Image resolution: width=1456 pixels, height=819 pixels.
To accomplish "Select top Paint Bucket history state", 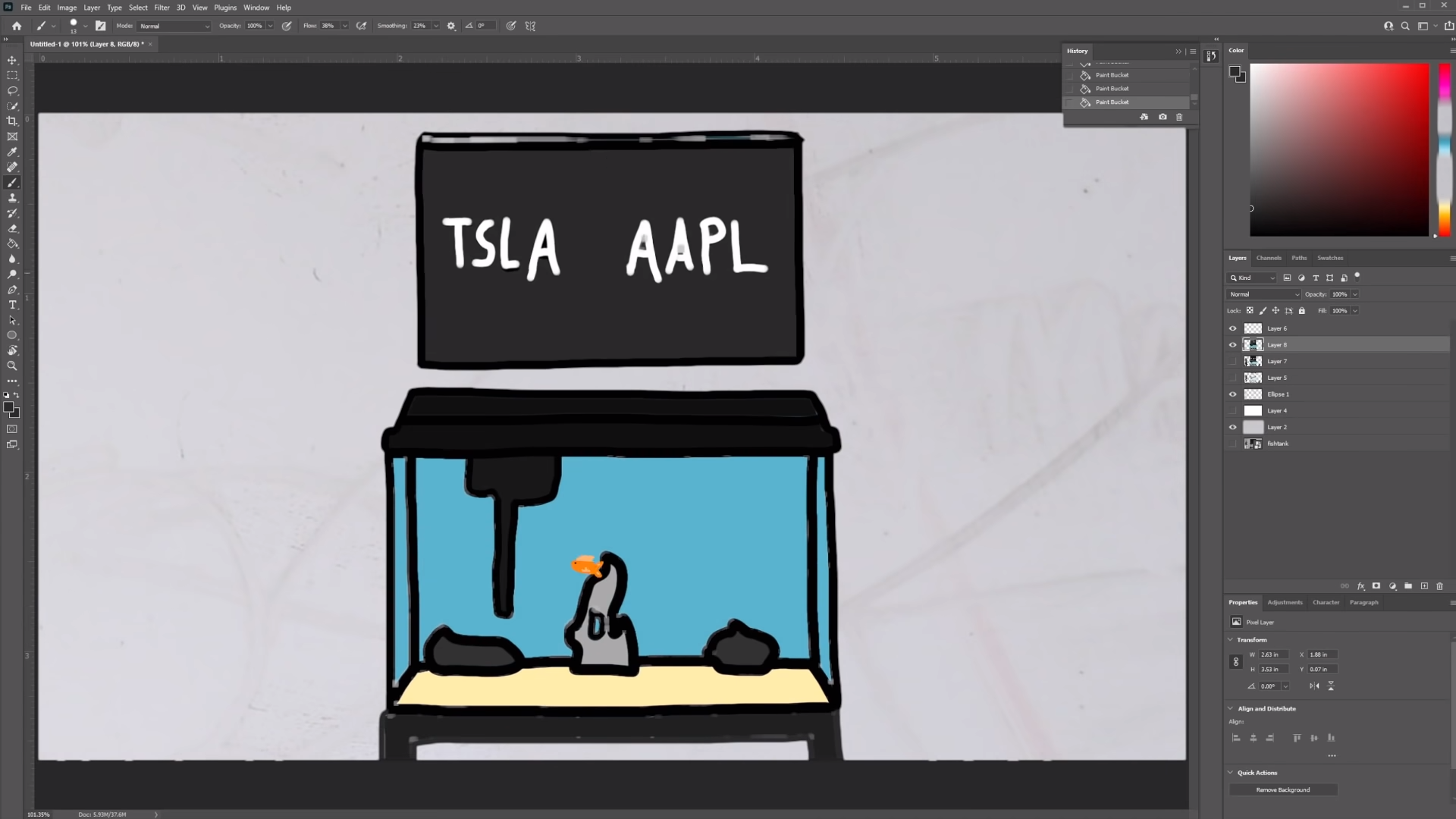I will (1128, 75).
